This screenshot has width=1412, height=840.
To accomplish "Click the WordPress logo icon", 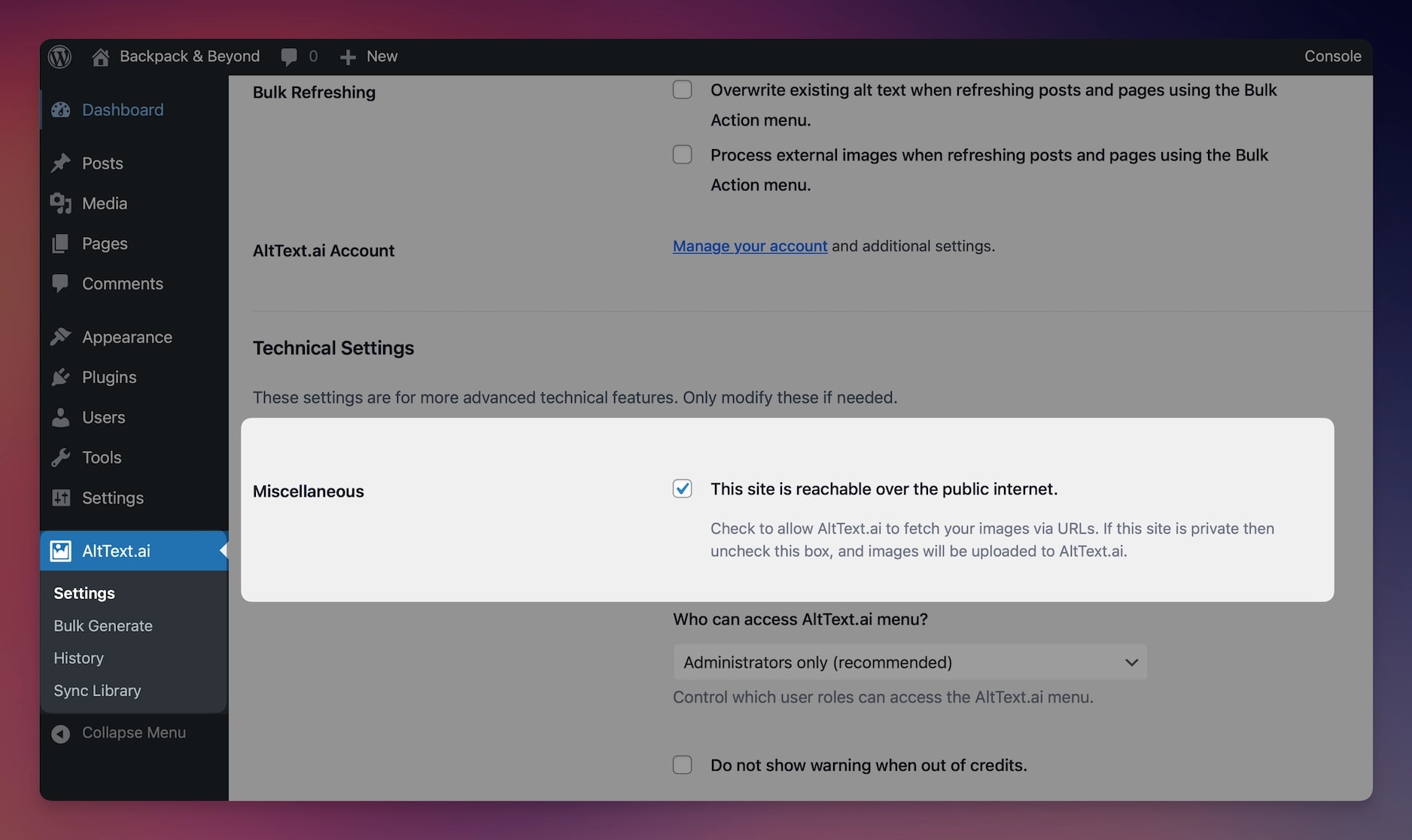I will coord(59,56).
